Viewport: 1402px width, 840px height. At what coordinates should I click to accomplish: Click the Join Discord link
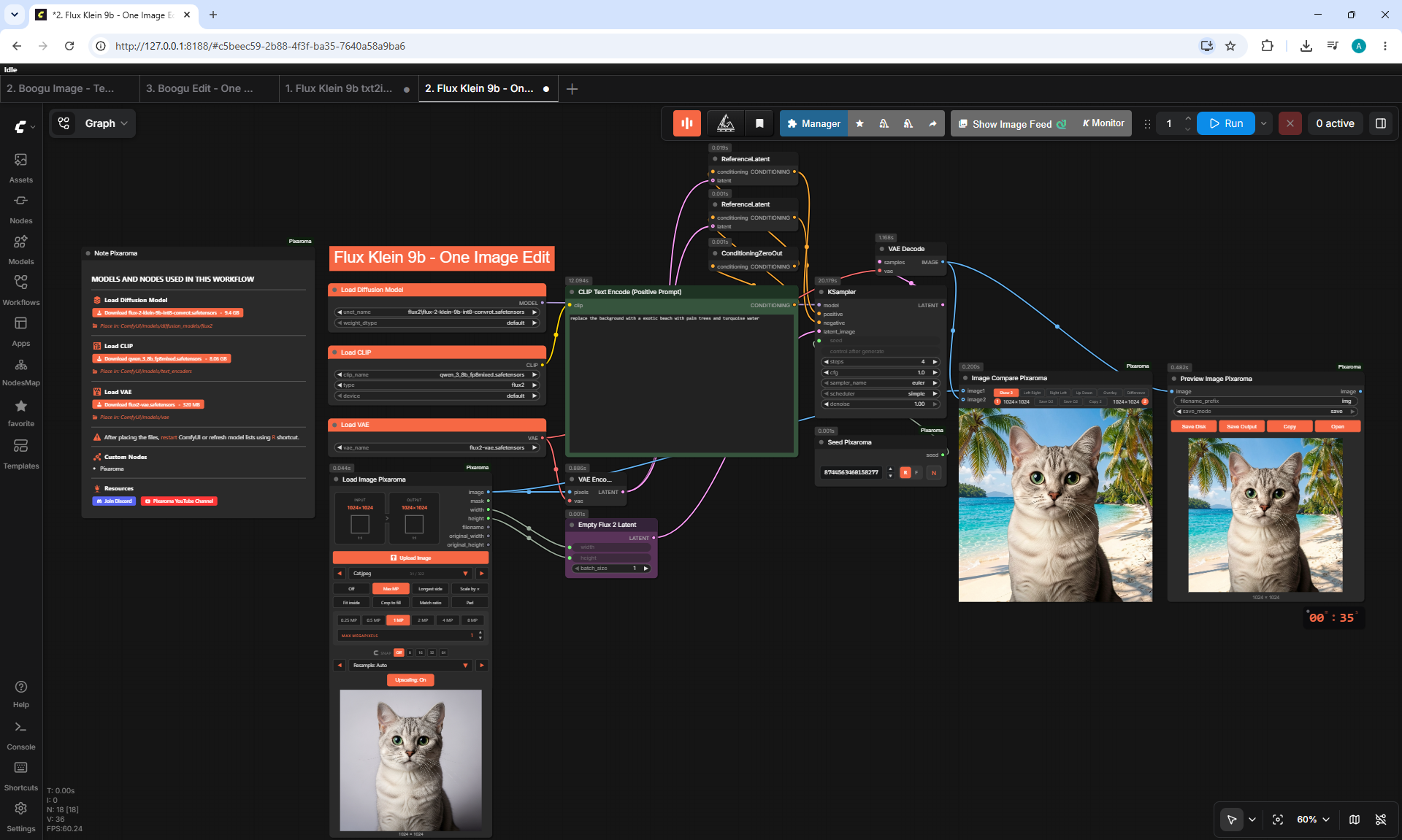[x=114, y=501]
